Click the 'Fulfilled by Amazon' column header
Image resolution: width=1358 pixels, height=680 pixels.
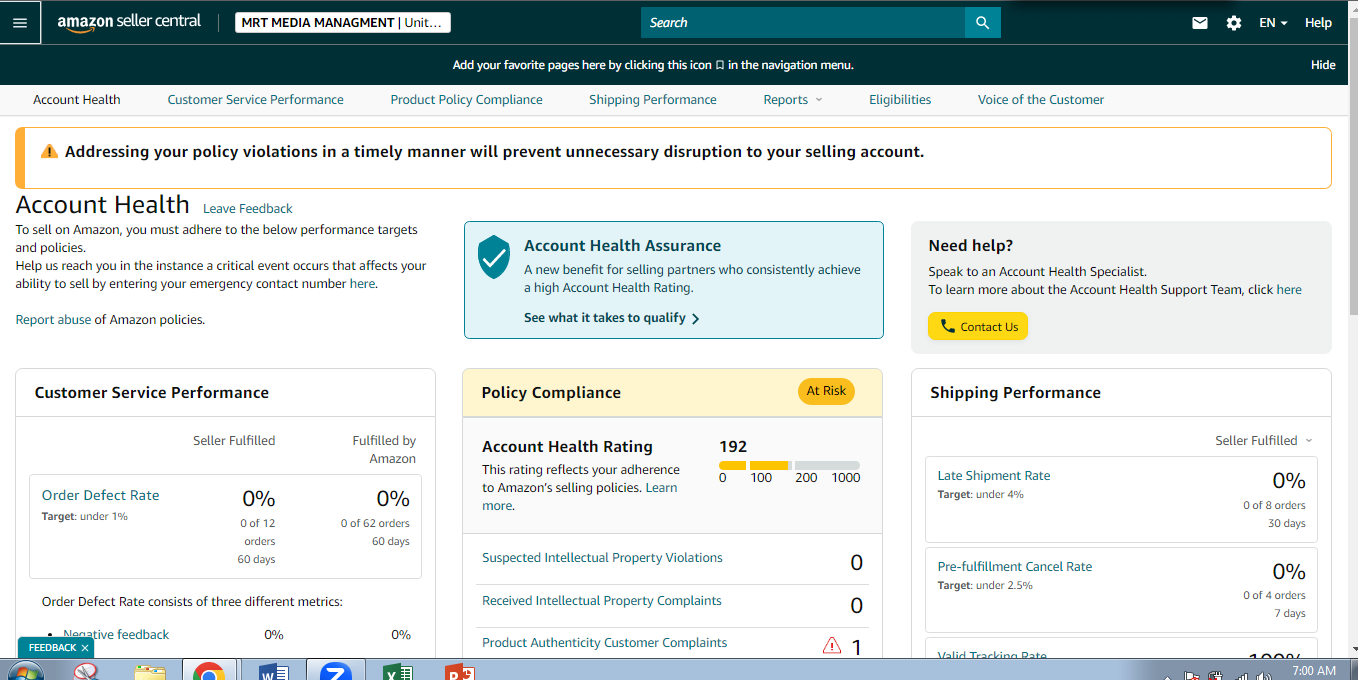point(384,449)
